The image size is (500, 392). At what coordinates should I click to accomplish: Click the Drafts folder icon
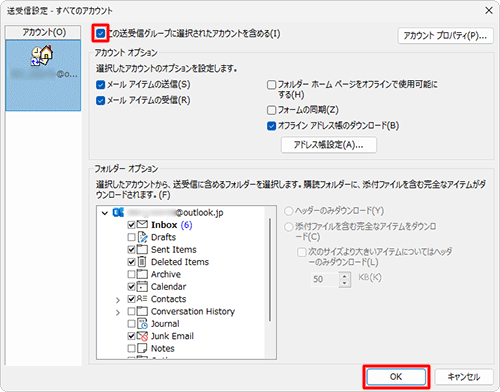(x=142, y=237)
